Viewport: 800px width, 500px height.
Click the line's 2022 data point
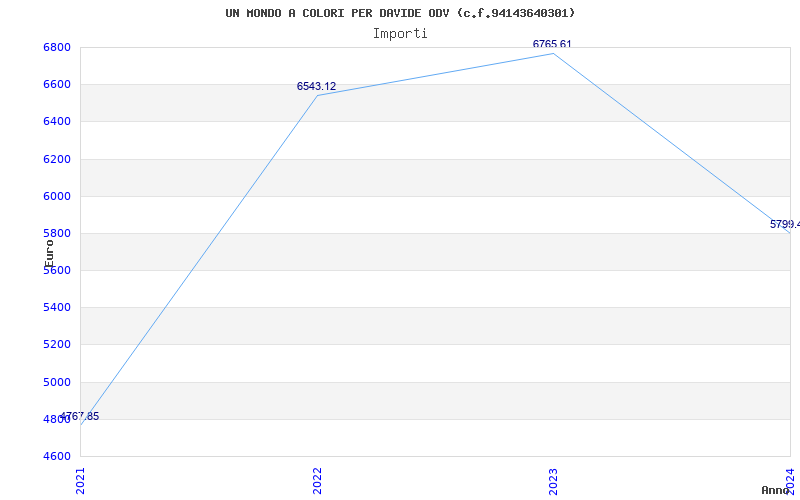coord(317,95)
